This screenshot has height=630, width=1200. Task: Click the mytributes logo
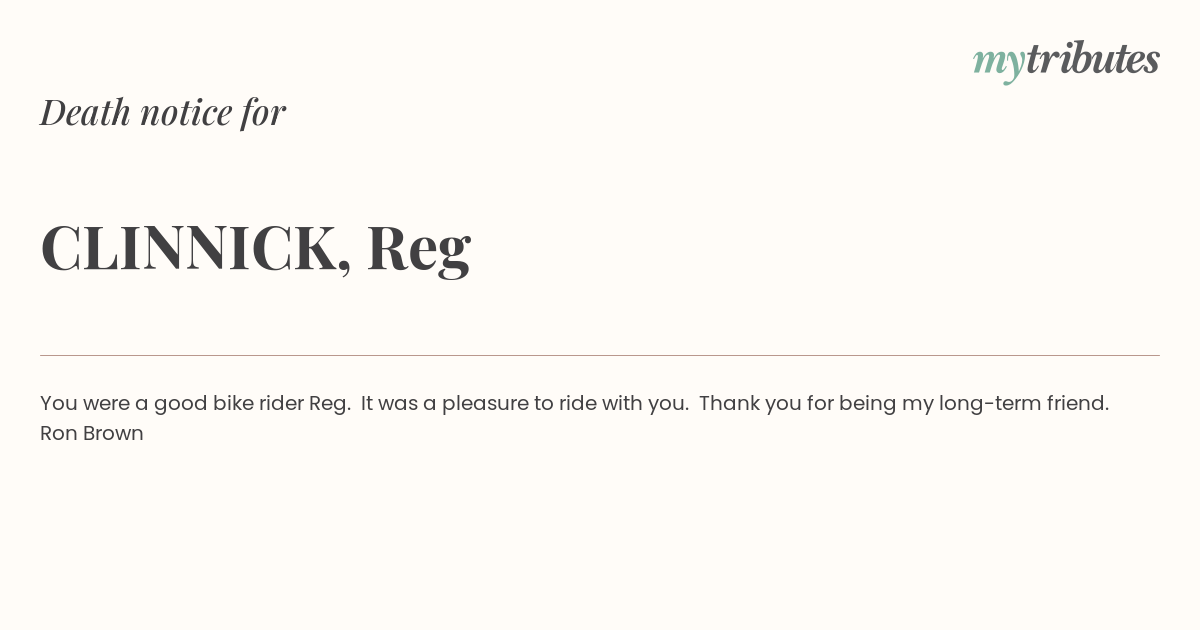pyautogui.click(x=1066, y=60)
